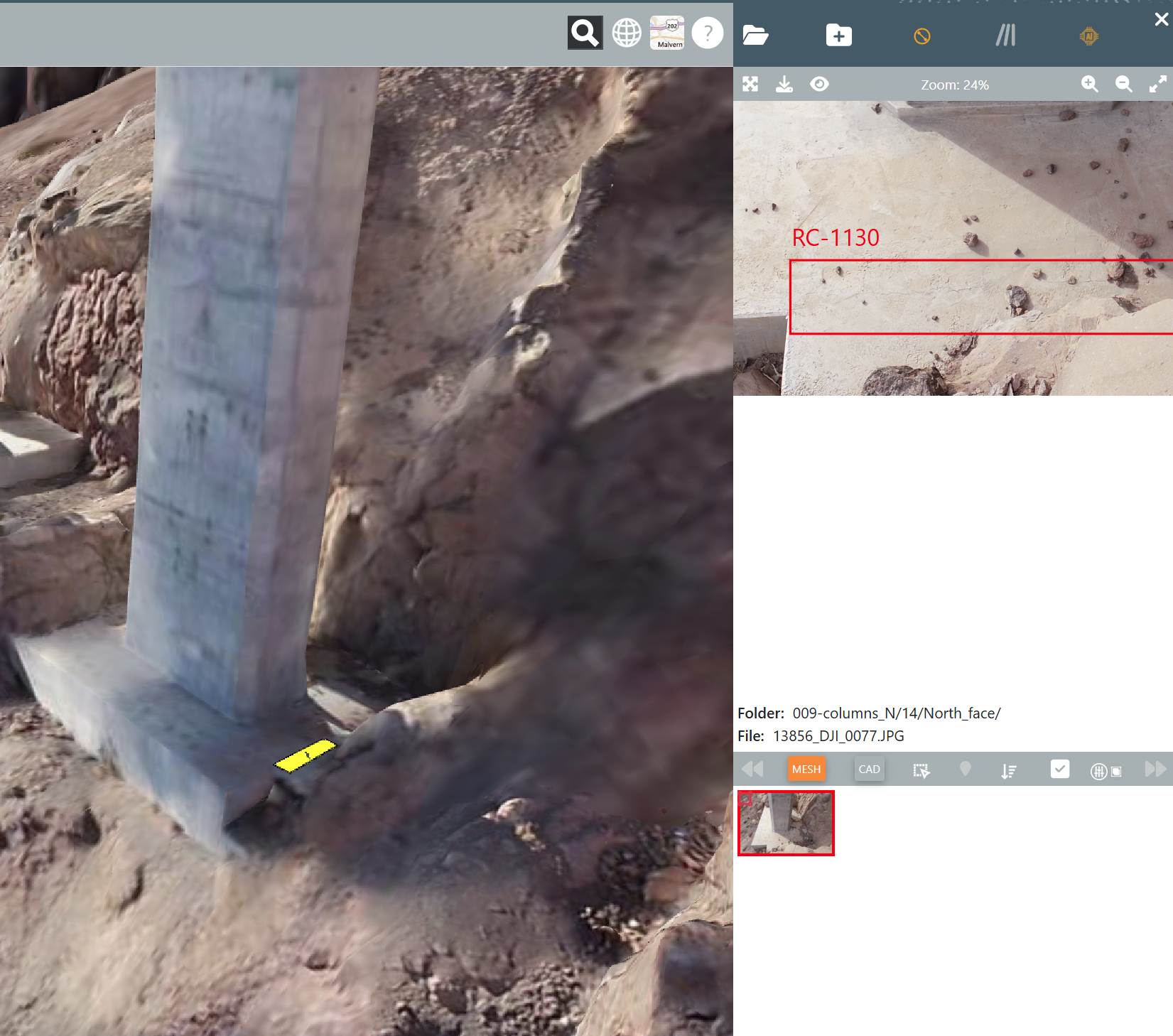Click the orange prohibited circle icon
This screenshot has height=1036, width=1173.
922,36
